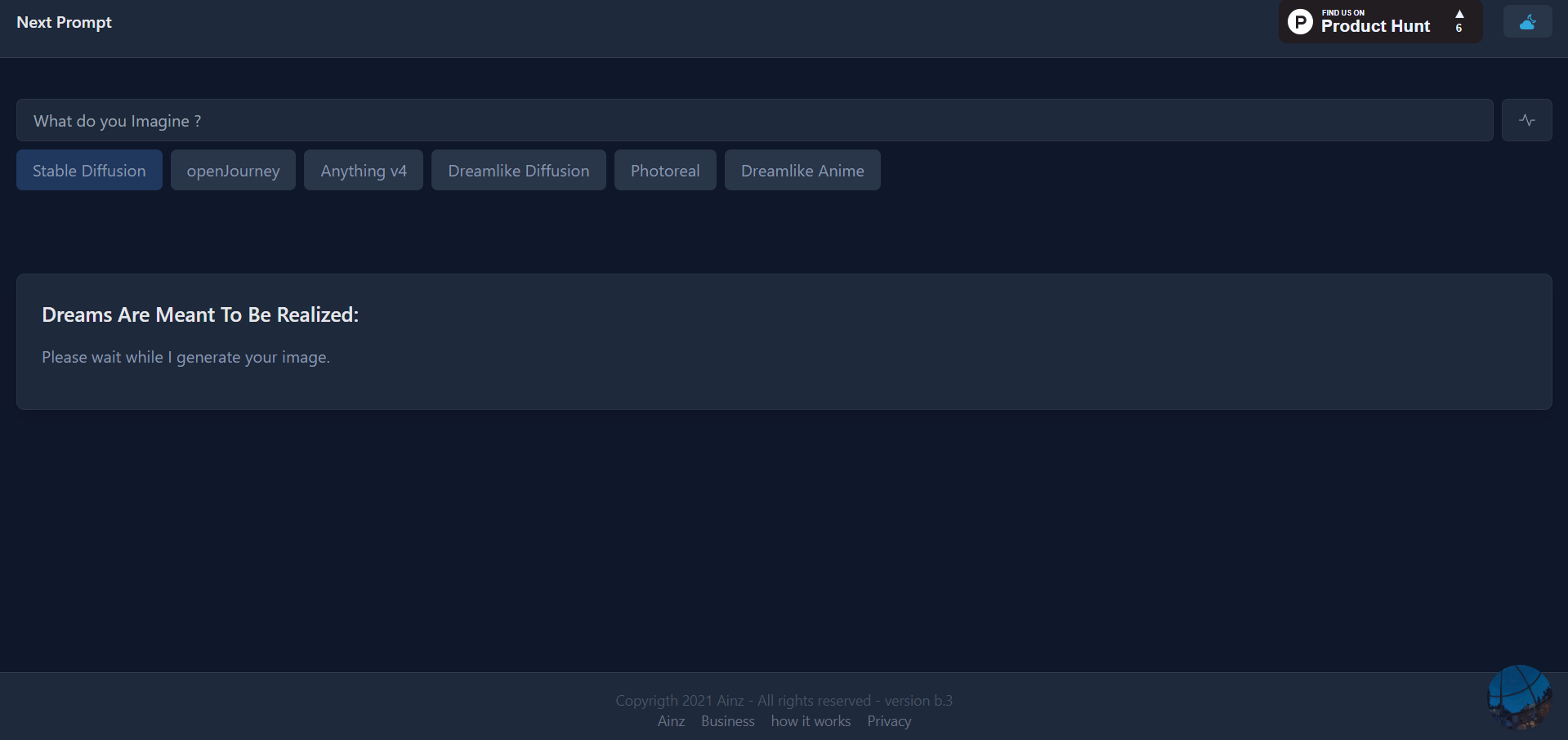Click the 'Dreams Are Meant To Be Realized' heading

pyautogui.click(x=200, y=315)
